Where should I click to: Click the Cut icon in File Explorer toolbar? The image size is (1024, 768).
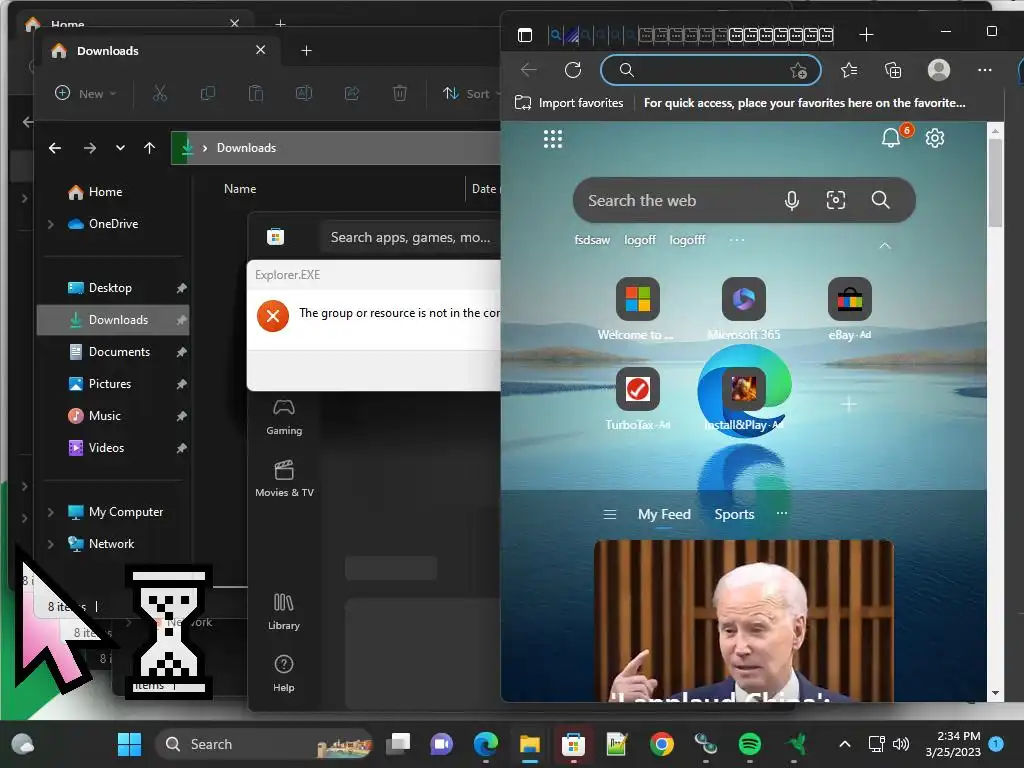click(160, 93)
